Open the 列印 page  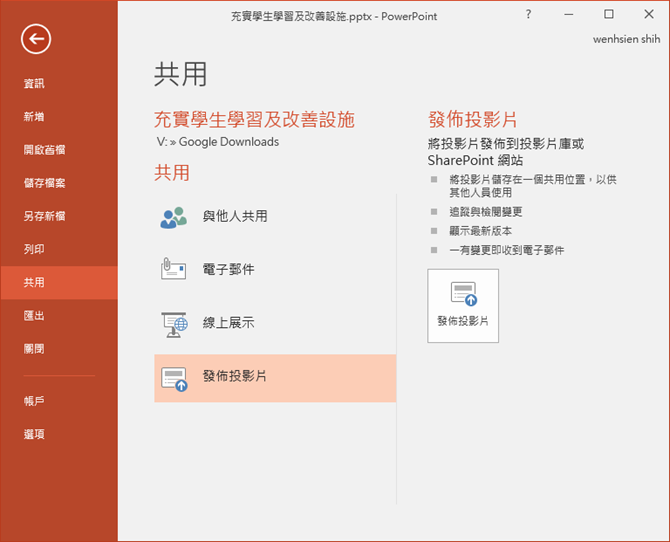[x=34, y=249]
